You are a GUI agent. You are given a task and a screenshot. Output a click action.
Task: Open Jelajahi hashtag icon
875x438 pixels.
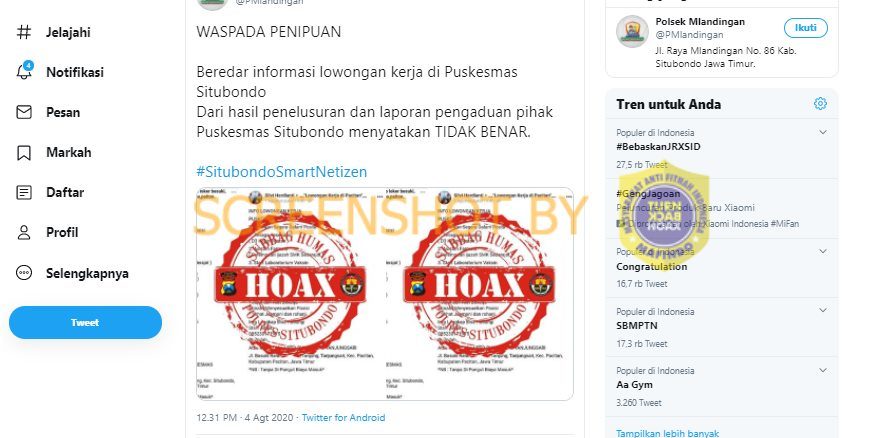click(x=23, y=32)
